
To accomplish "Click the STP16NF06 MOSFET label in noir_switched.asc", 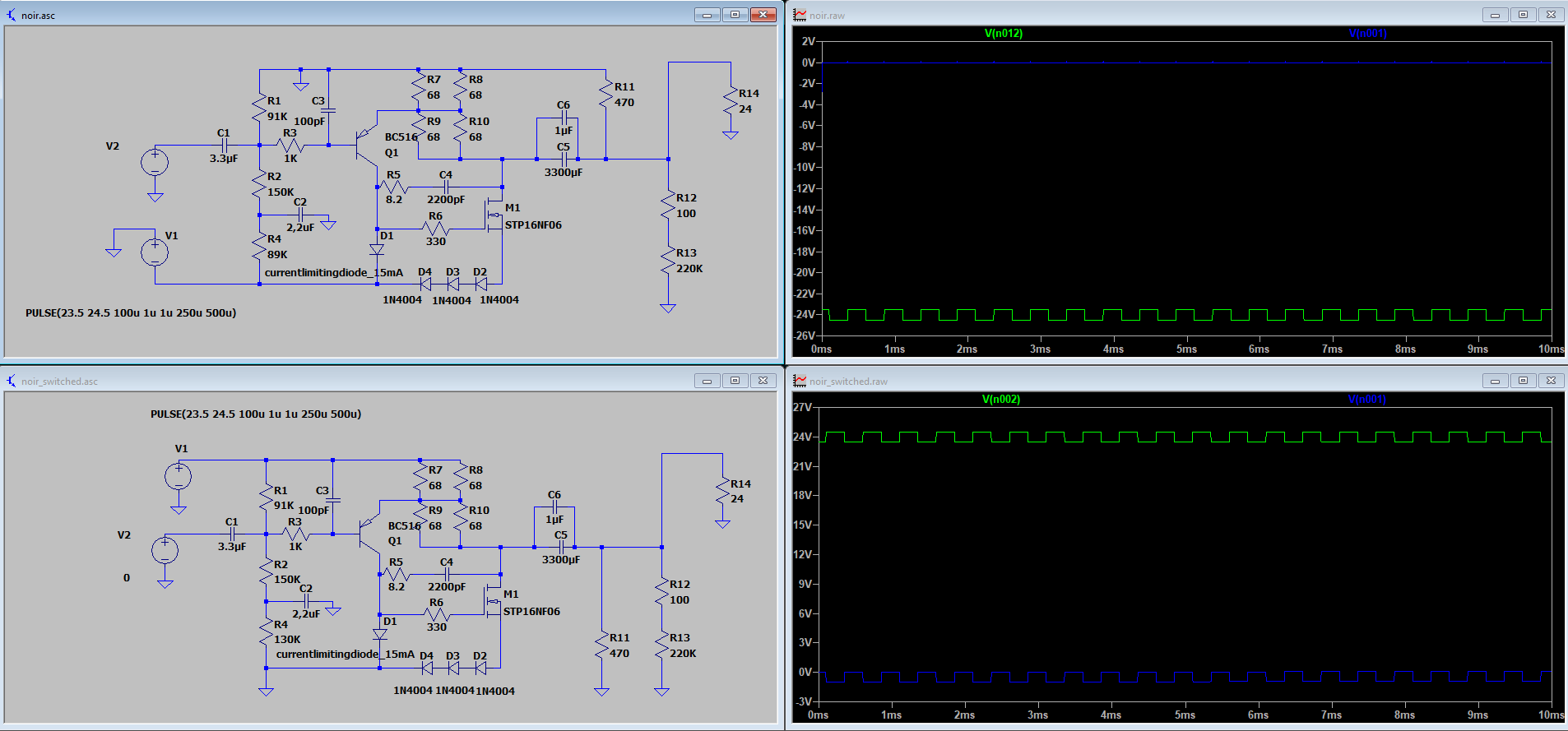I will 531,612.
